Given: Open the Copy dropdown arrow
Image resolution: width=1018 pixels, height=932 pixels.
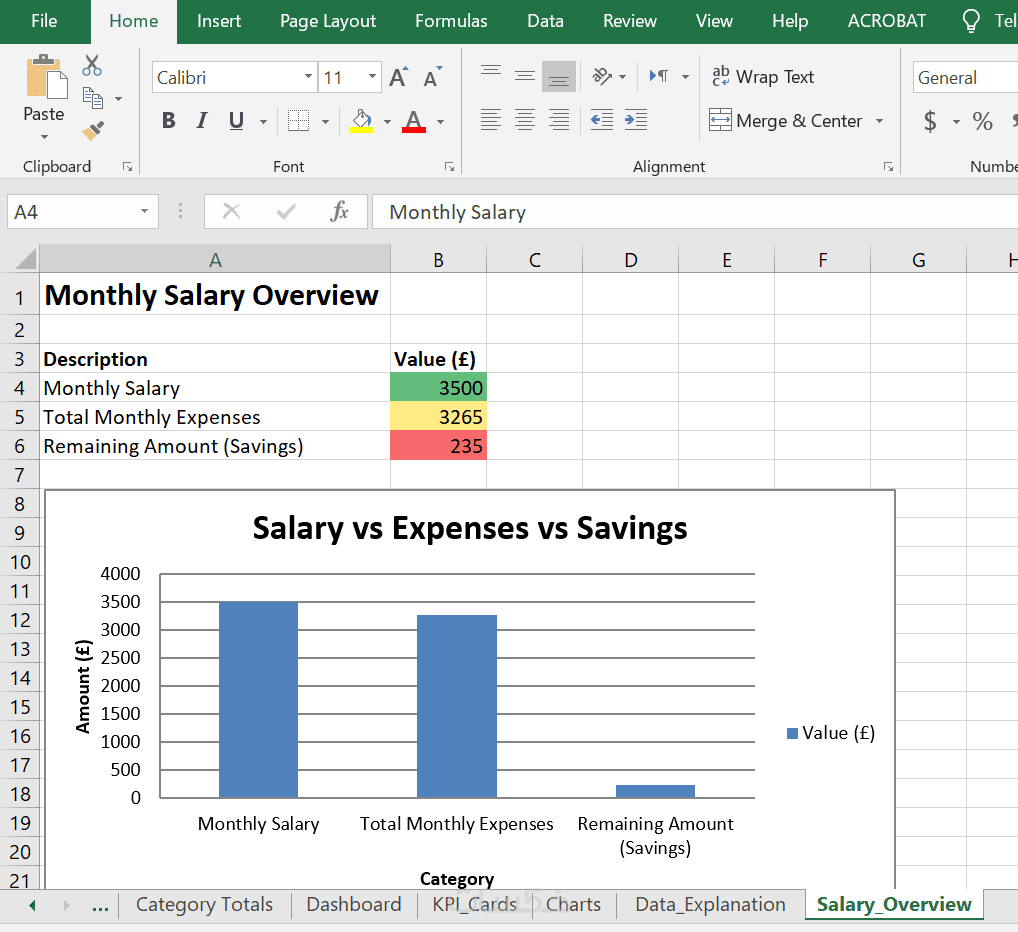Looking at the screenshot, I should coord(118,99).
